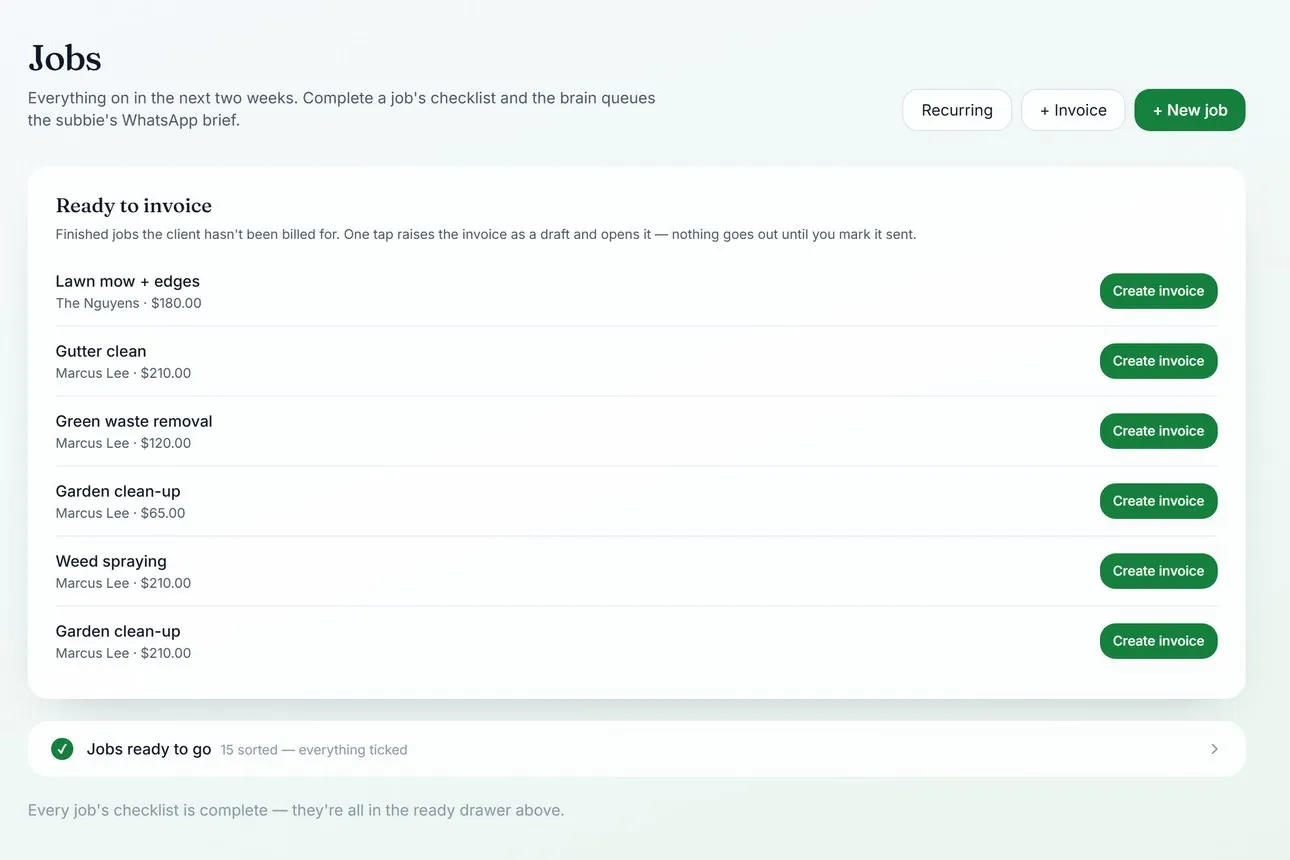
Task: Click the green check icon beside Jobs ready to go
Action: click(62, 749)
